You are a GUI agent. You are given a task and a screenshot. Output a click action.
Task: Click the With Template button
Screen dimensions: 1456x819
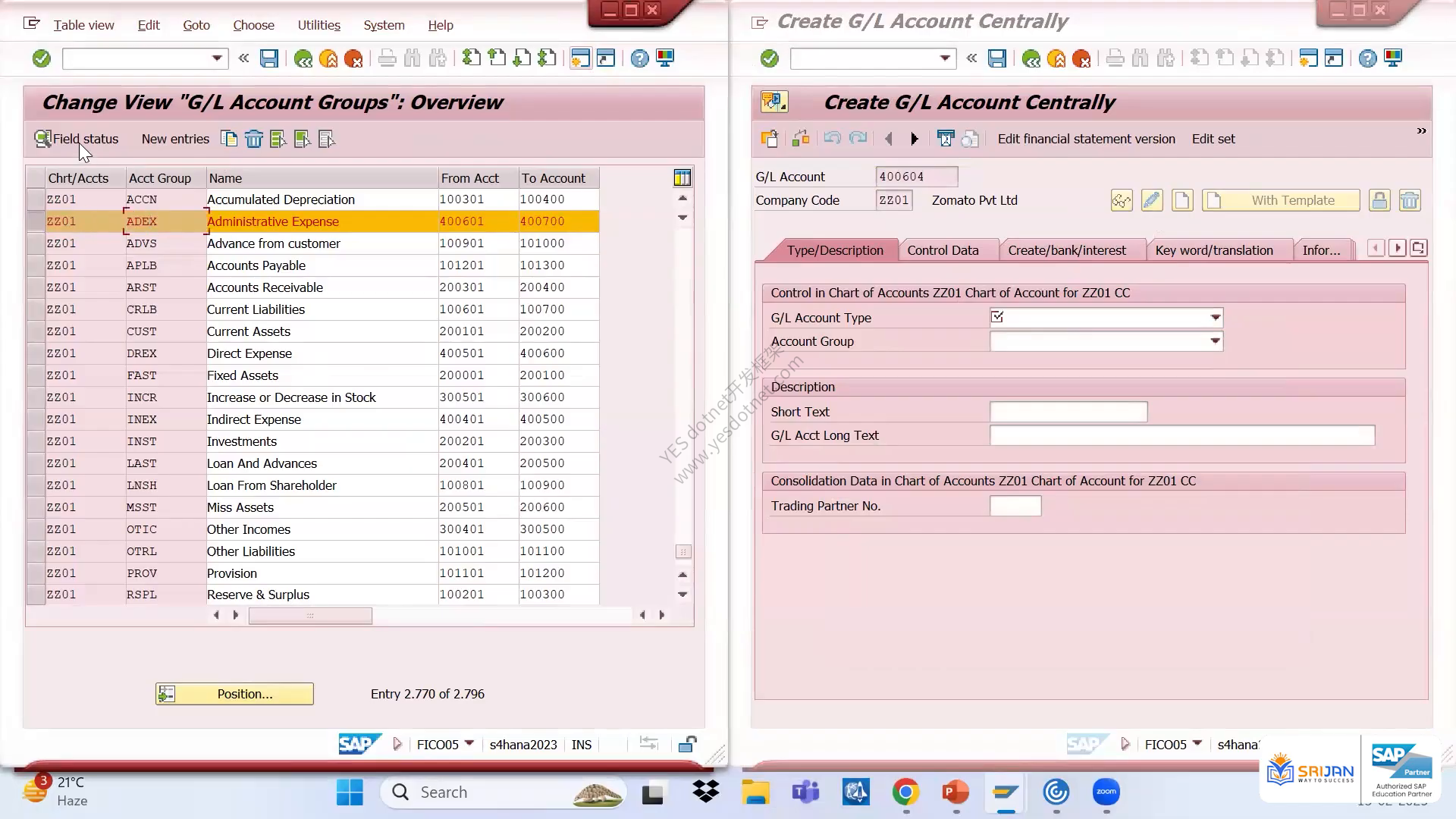coord(1281,200)
